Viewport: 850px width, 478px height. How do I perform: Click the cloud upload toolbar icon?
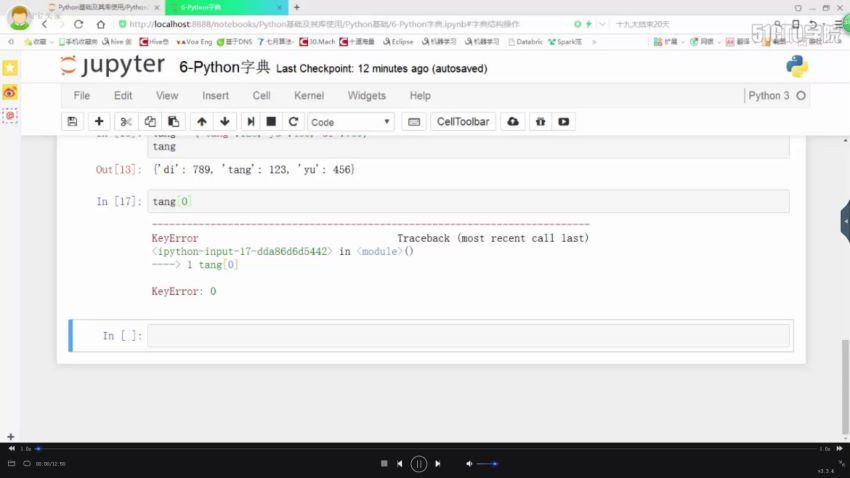click(513, 122)
